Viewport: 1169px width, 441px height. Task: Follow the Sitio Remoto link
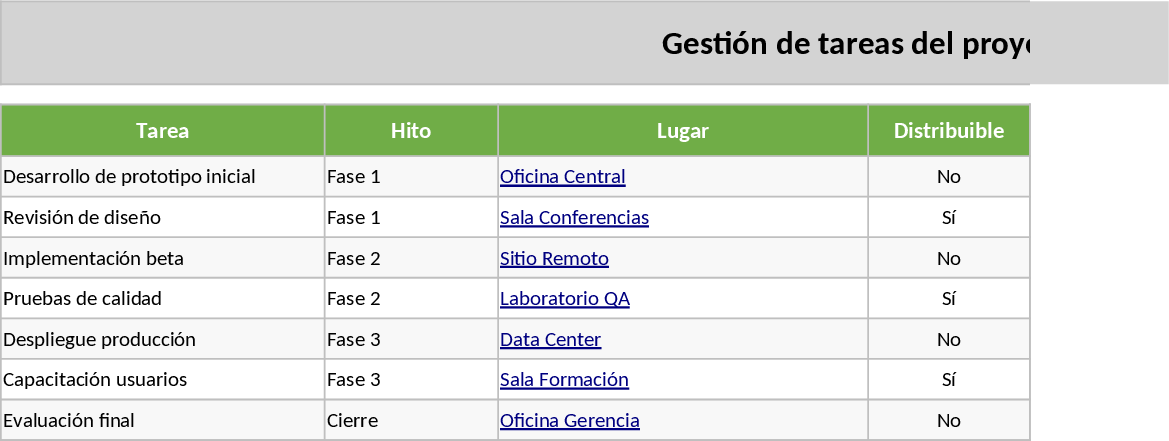tap(554, 259)
